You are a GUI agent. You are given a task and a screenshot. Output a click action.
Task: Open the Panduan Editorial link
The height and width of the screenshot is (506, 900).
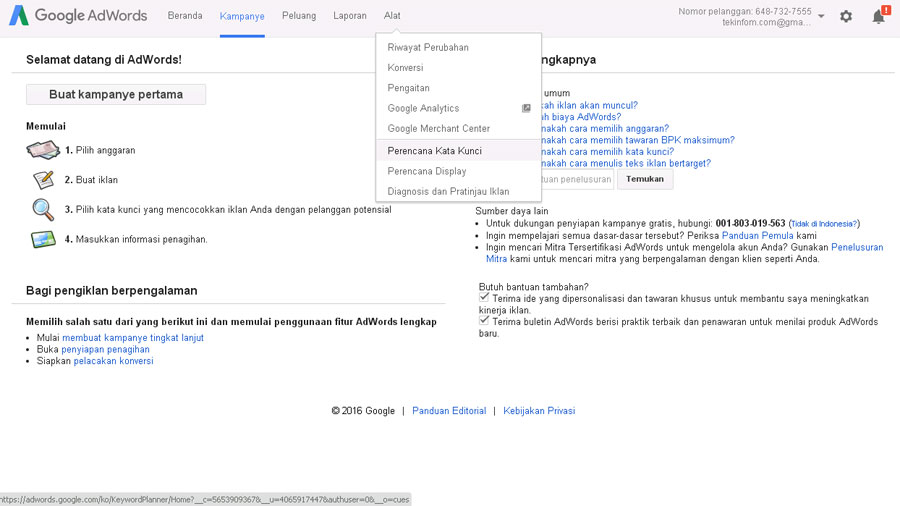click(x=449, y=411)
